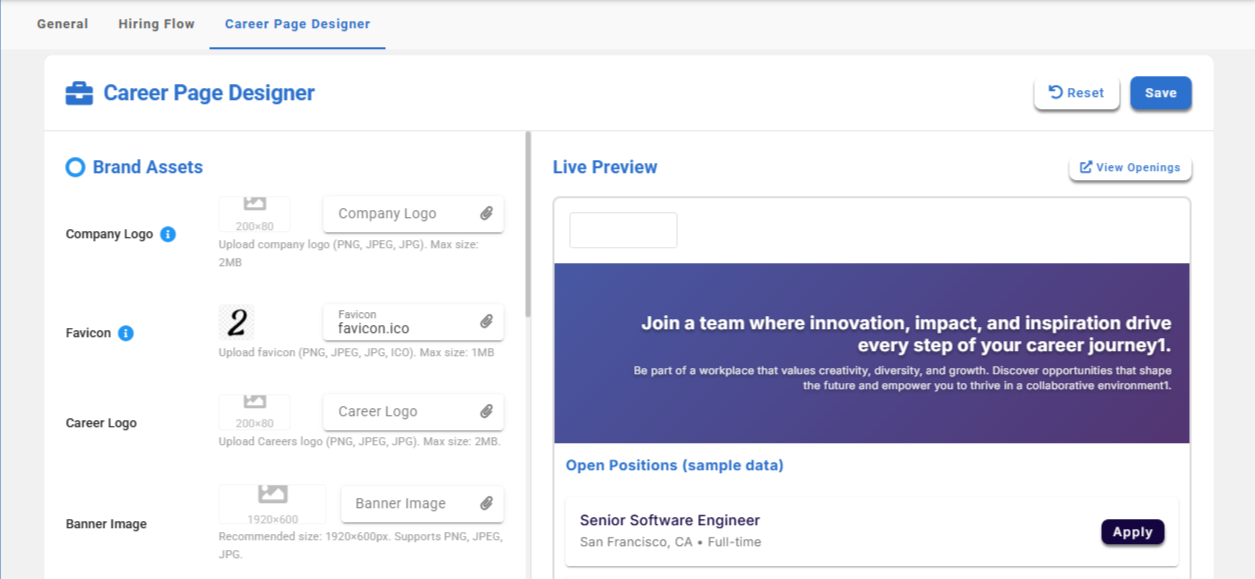The image size is (1255, 579).
Task: Click the Banner Image 1920×600 placeholder
Action: (272, 505)
